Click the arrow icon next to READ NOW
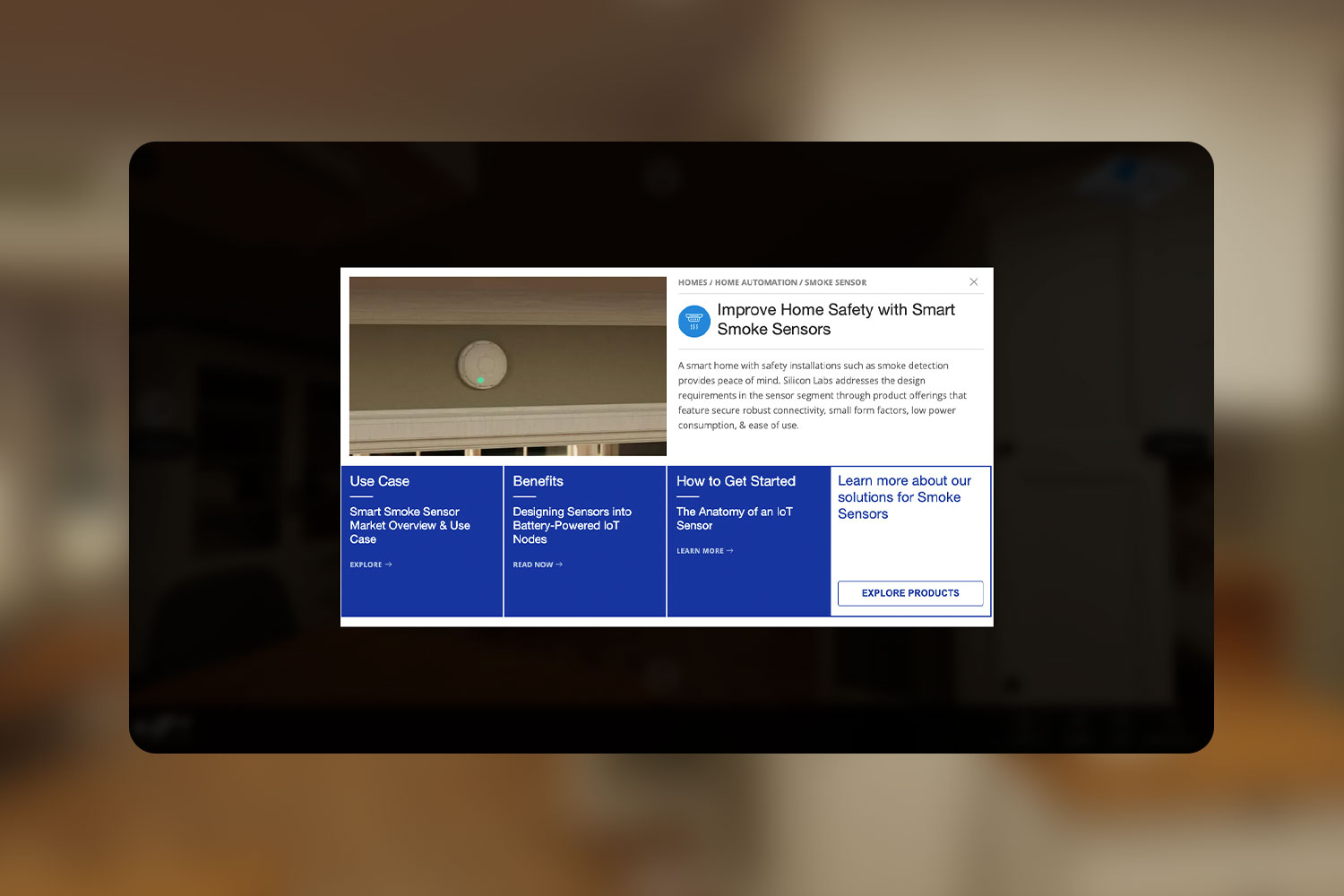The height and width of the screenshot is (896, 1344). tap(560, 564)
